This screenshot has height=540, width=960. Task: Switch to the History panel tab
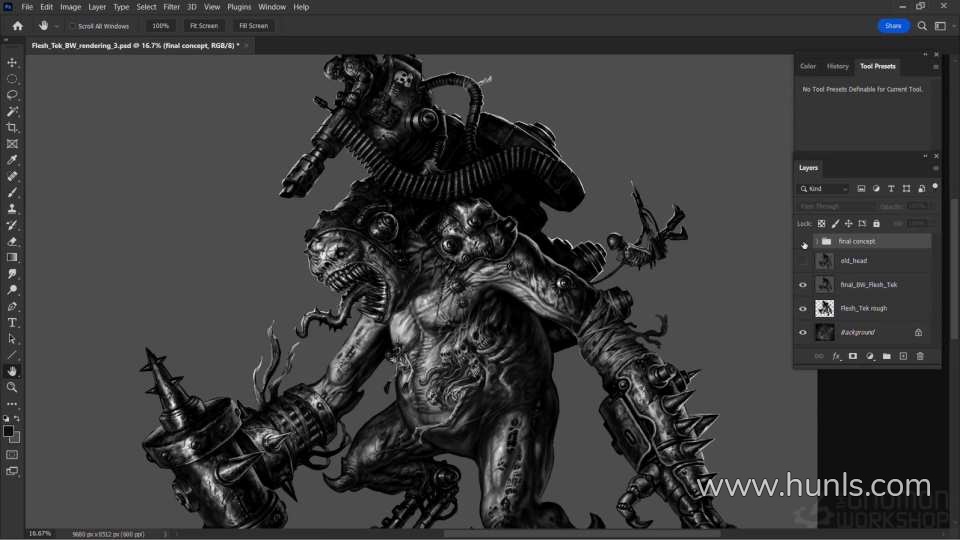[x=837, y=66]
